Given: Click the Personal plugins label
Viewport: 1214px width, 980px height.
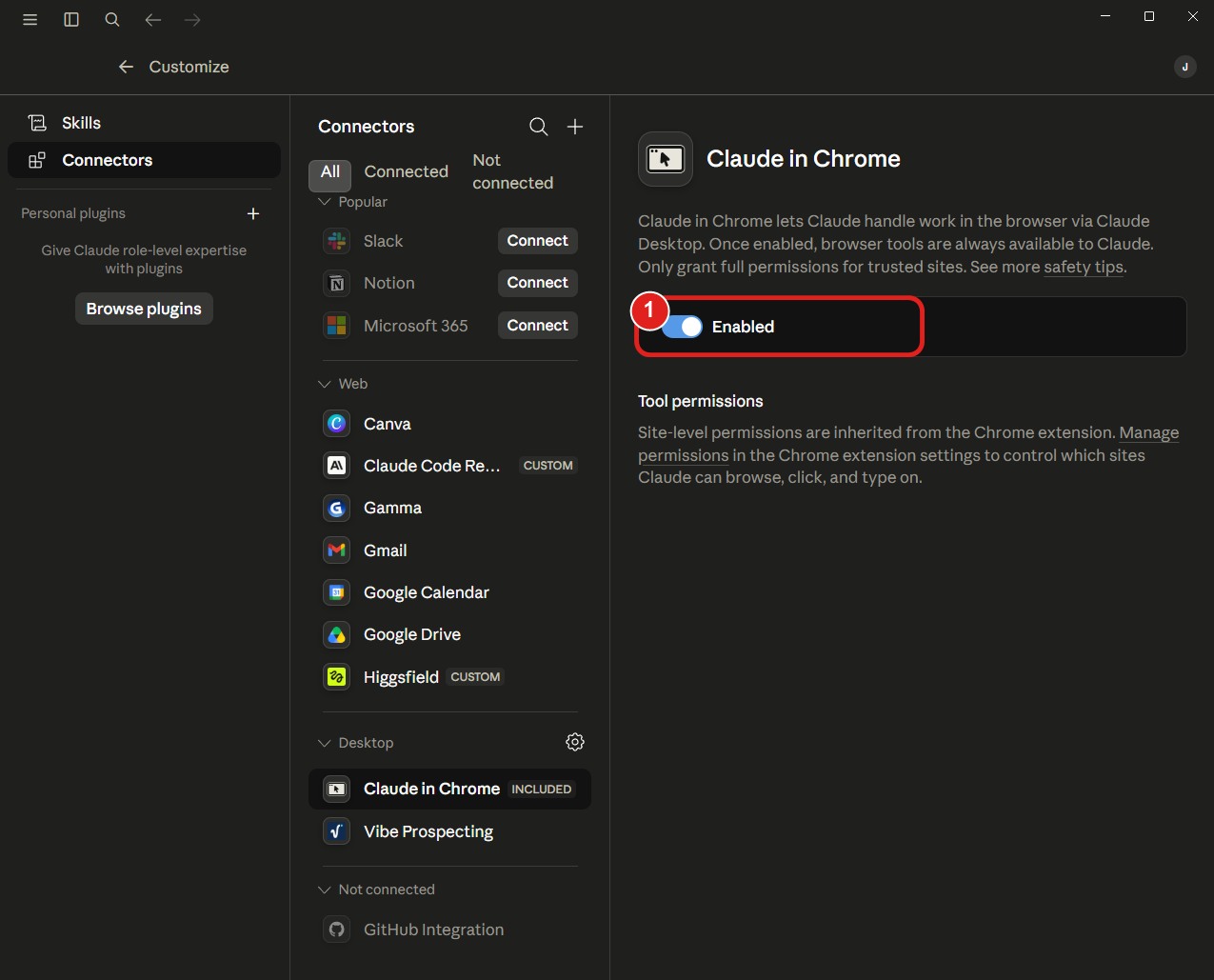Looking at the screenshot, I should [73, 213].
